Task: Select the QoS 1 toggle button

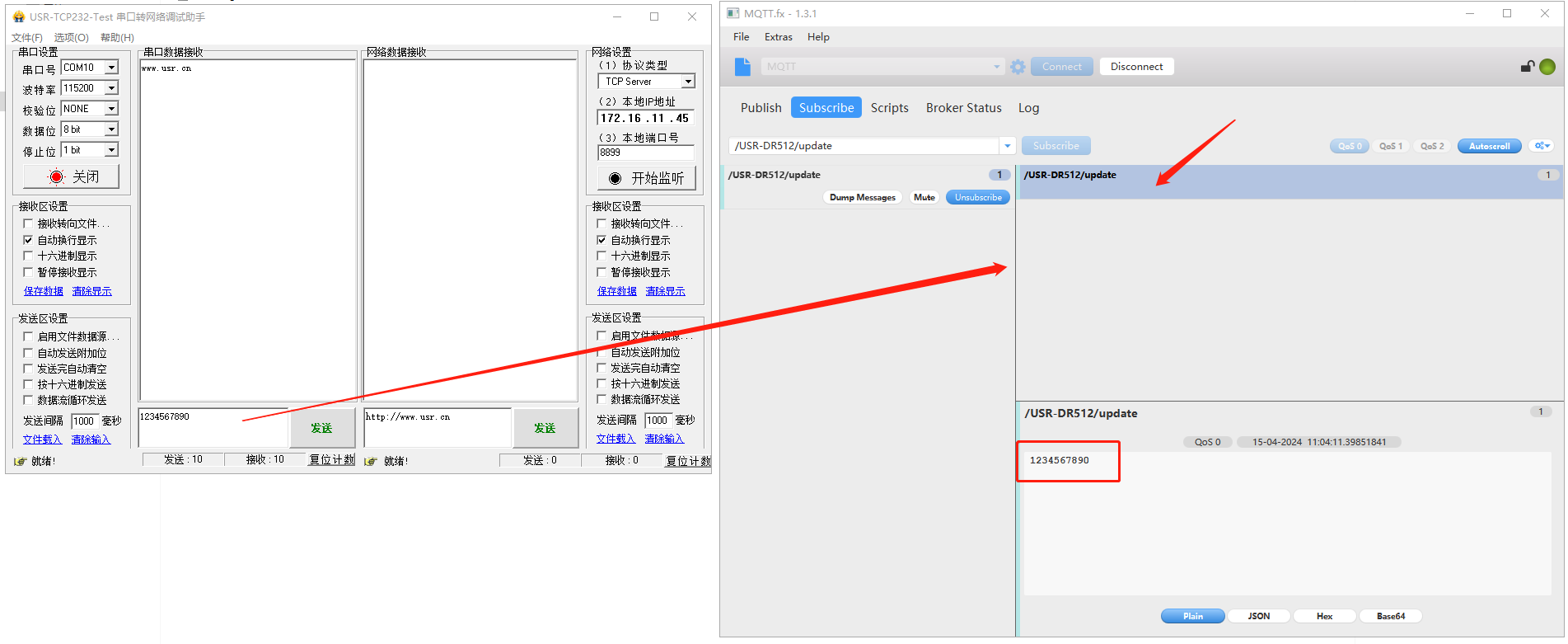Action: [x=1390, y=146]
